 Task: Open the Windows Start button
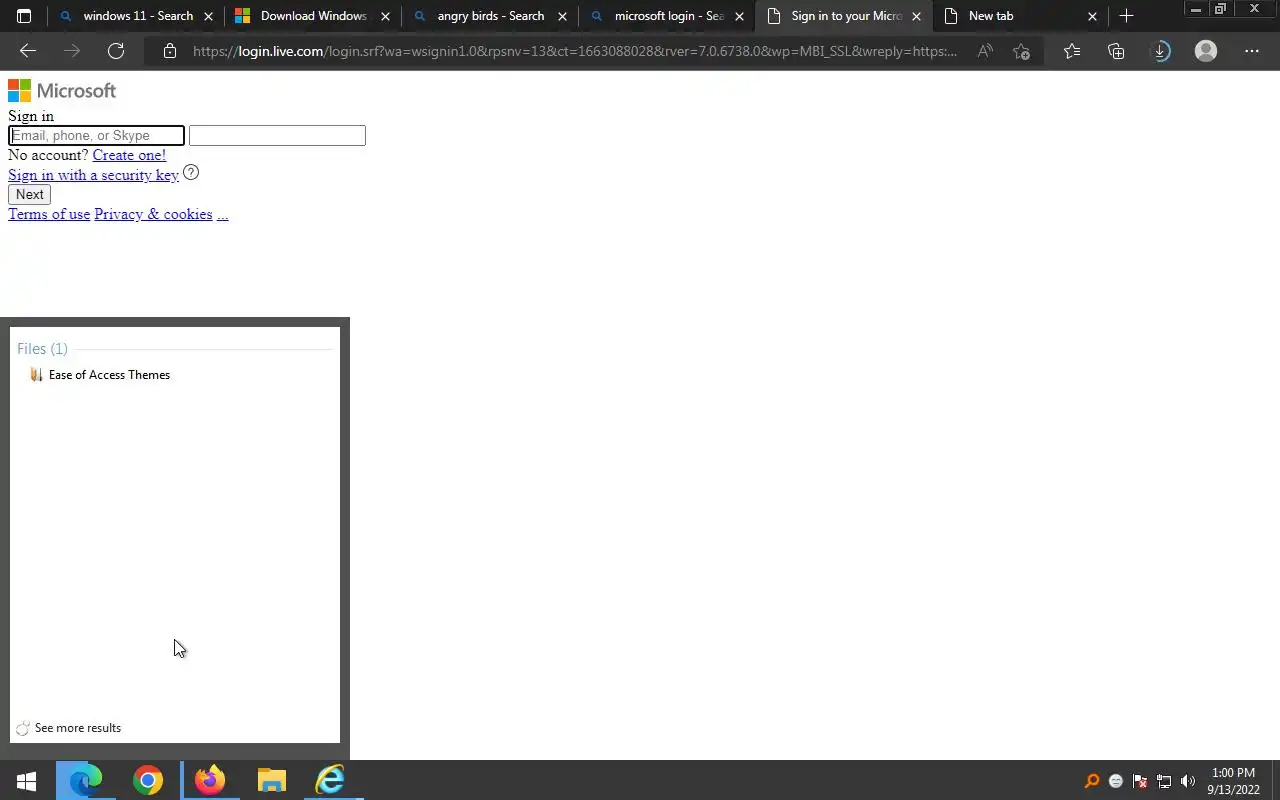(x=27, y=780)
